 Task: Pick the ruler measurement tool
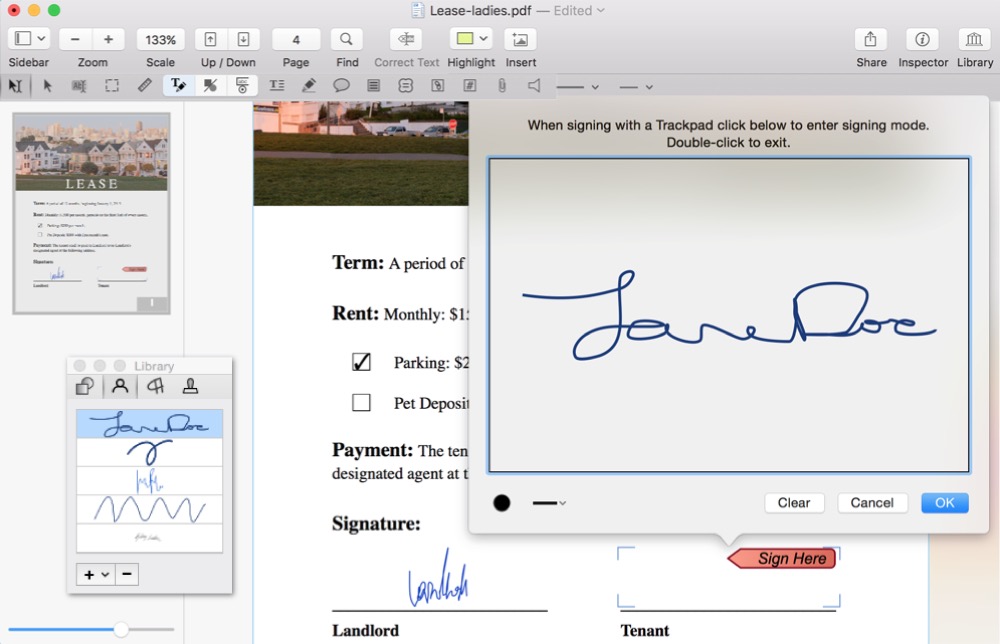[145, 85]
